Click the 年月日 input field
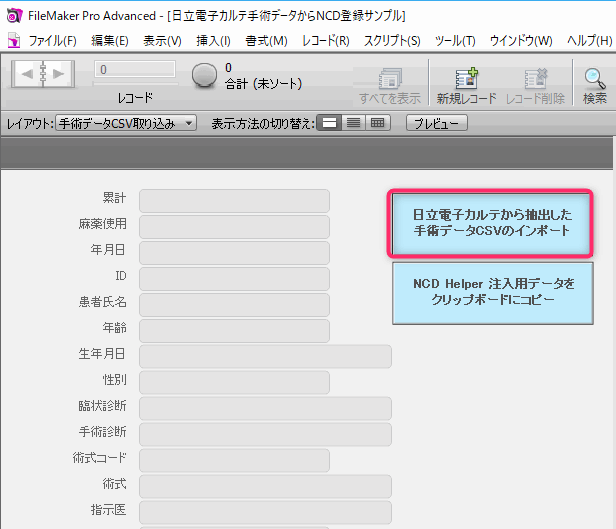Screen dimensions: 616x529 [x=235, y=253]
